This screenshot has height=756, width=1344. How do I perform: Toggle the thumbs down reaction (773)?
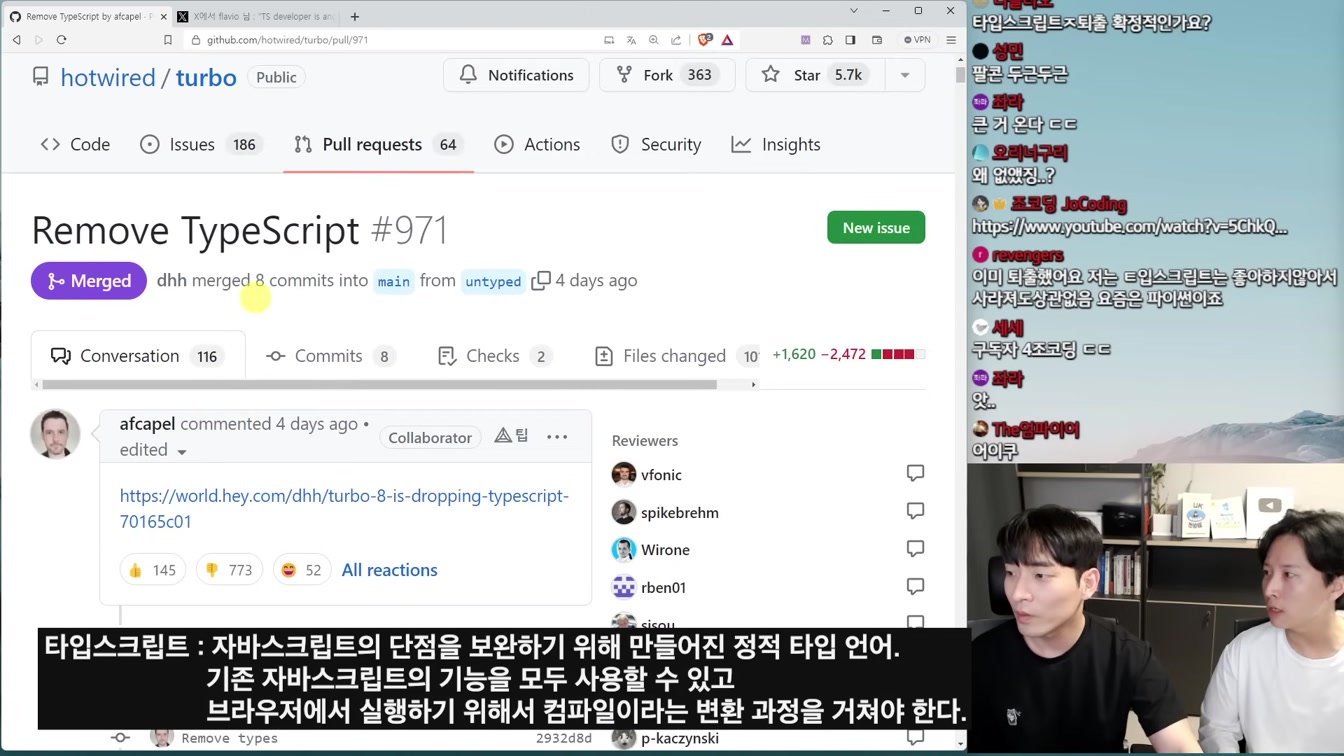click(x=228, y=570)
